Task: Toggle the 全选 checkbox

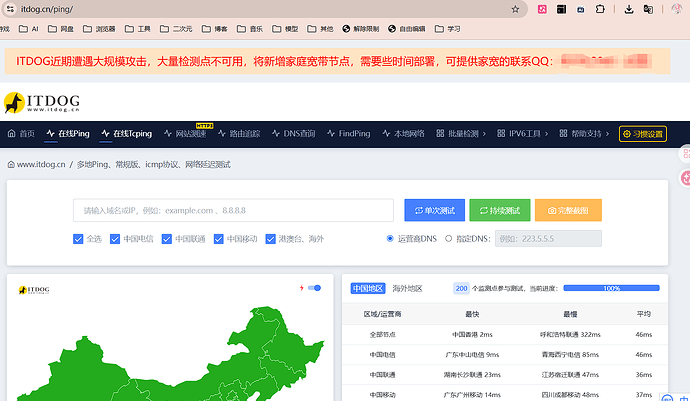Action: (78, 239)
